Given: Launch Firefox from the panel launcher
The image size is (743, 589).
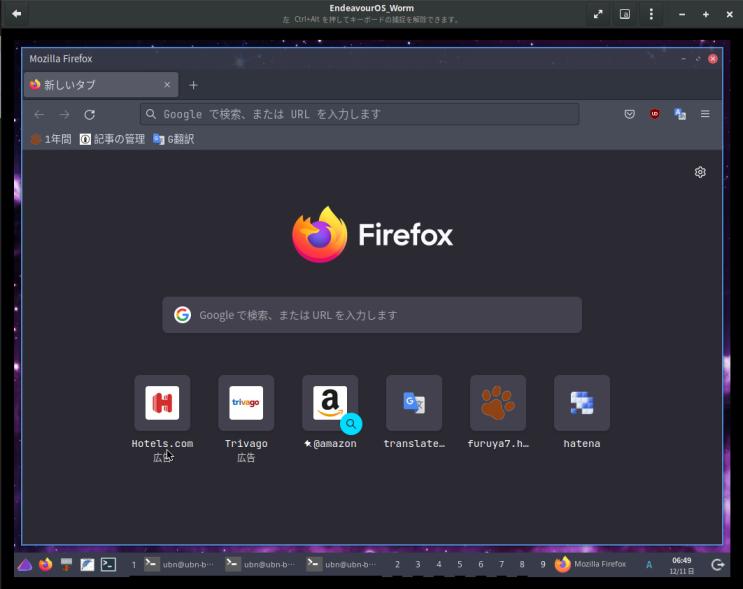Looking at the screenshot, I should click(45, 564).
